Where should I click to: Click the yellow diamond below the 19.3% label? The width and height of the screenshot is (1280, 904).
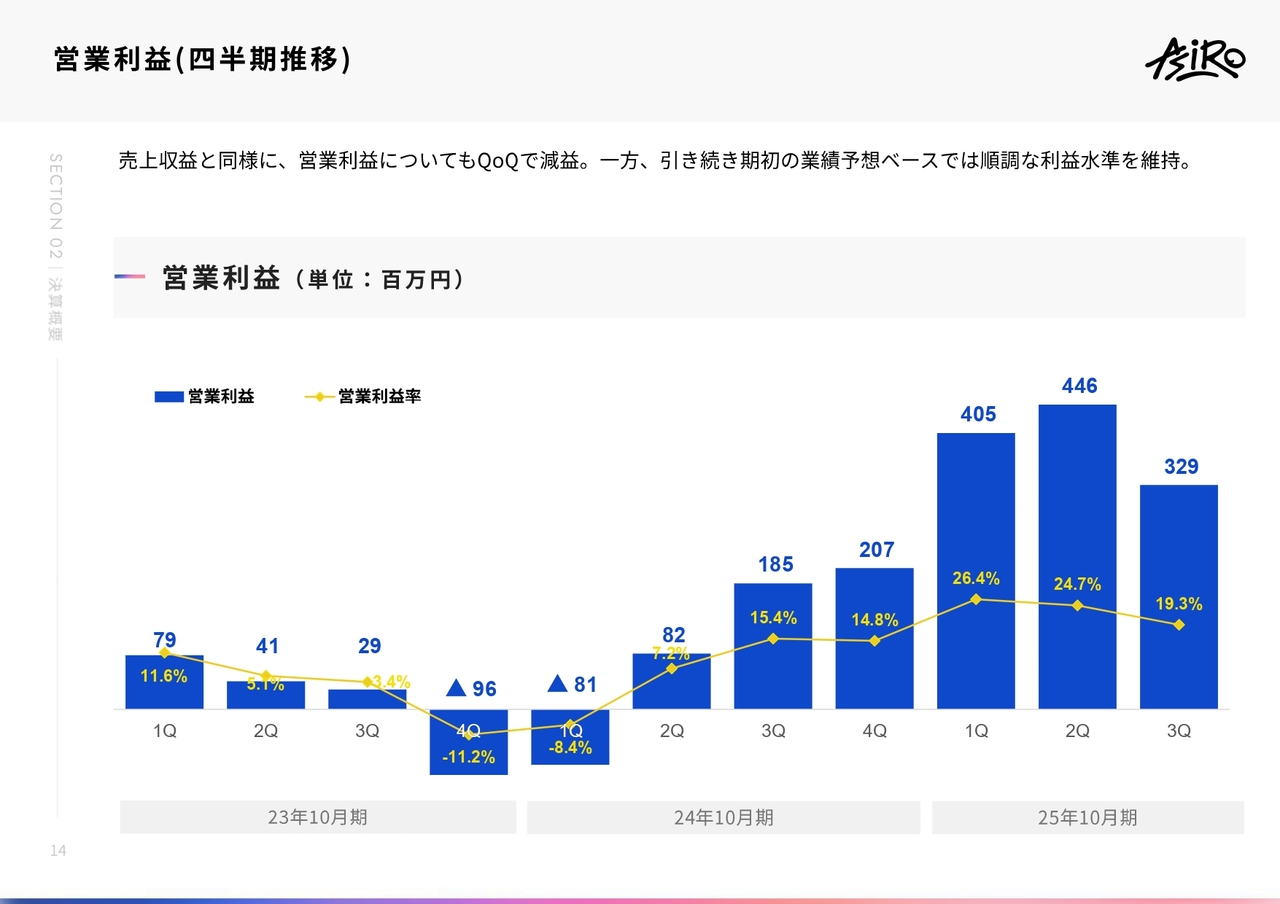pos(1179,625)
